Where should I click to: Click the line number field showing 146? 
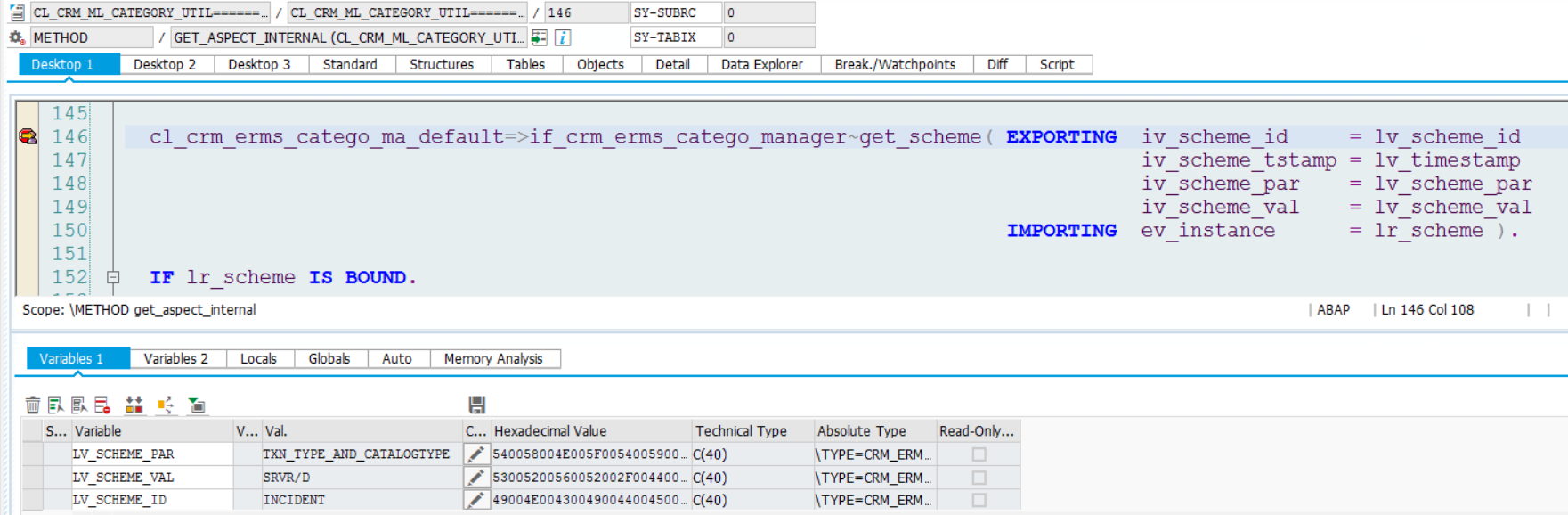(586, 12)
